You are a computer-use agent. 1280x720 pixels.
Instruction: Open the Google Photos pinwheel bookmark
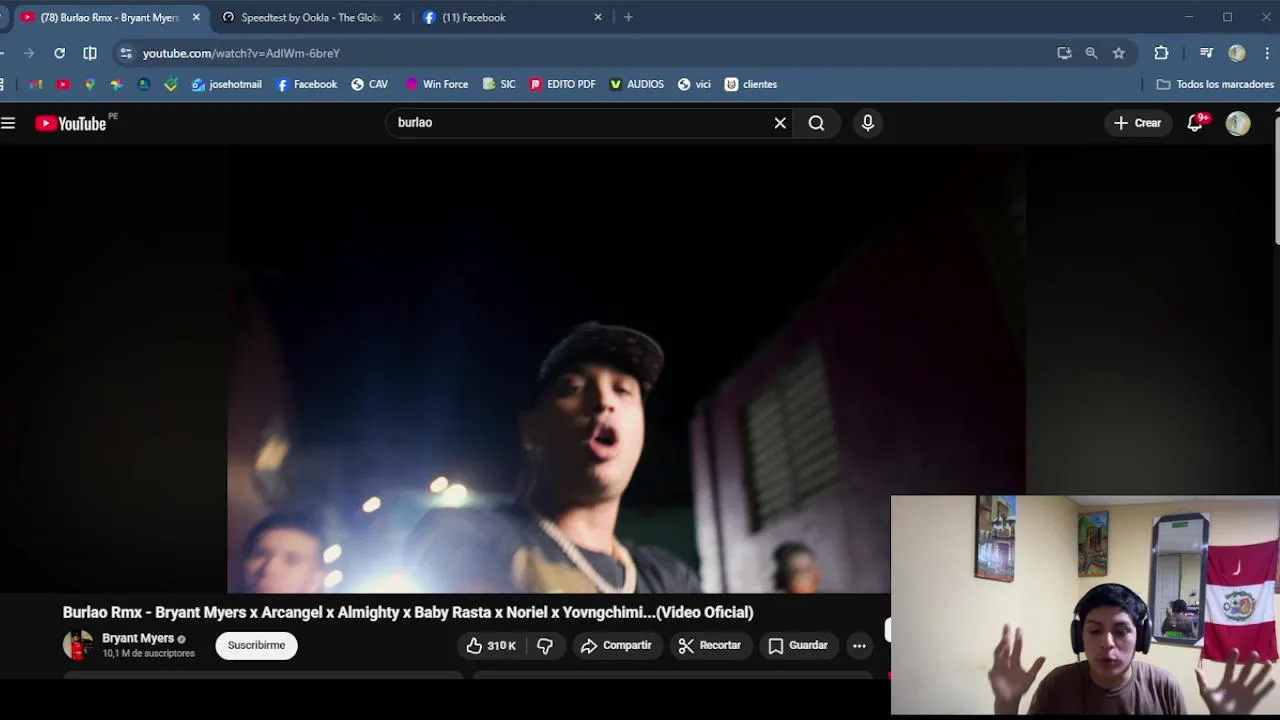click(117, 84)
